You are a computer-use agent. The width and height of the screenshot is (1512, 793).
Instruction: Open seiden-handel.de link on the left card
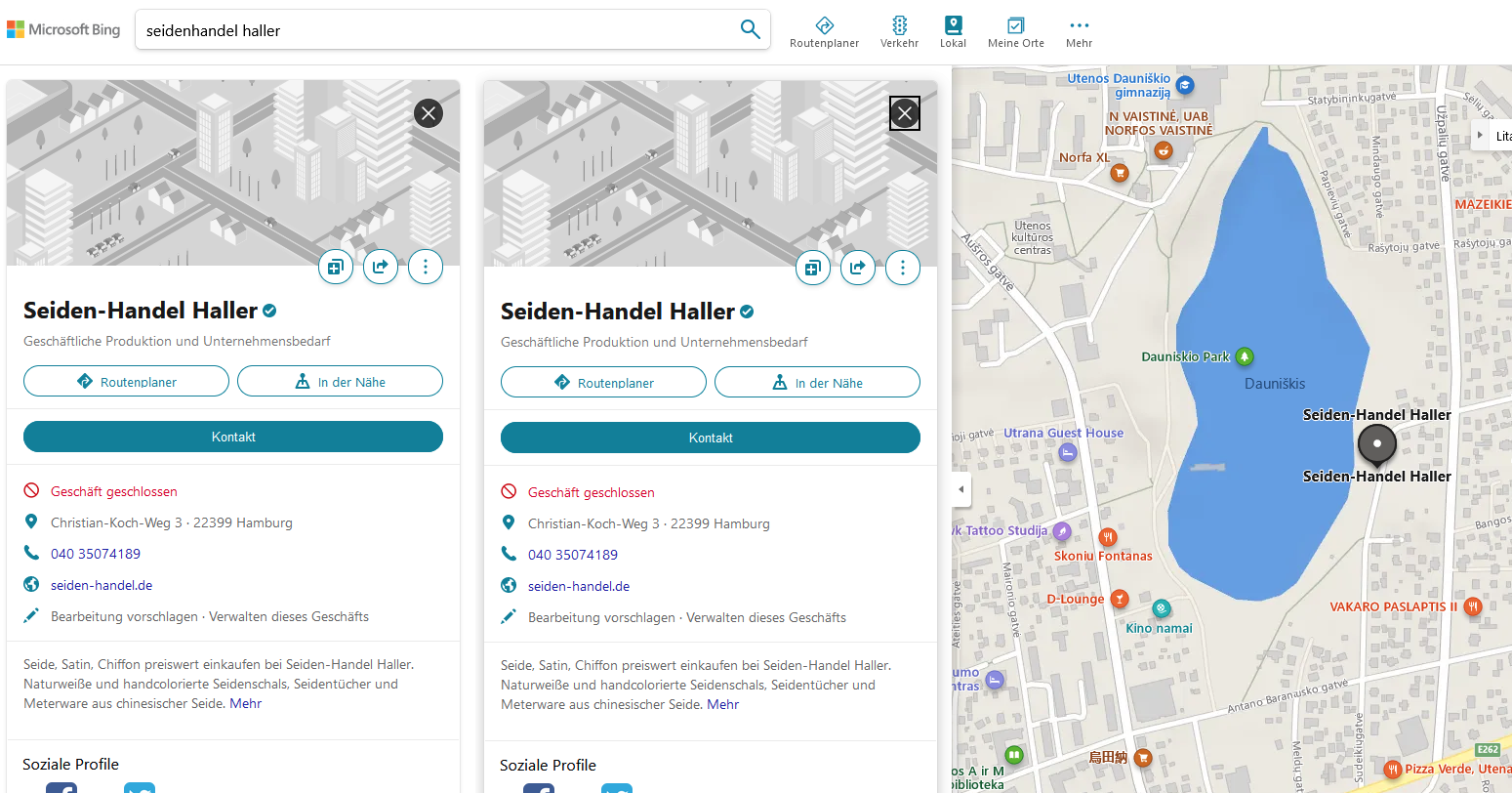click(x=102, y=585)
